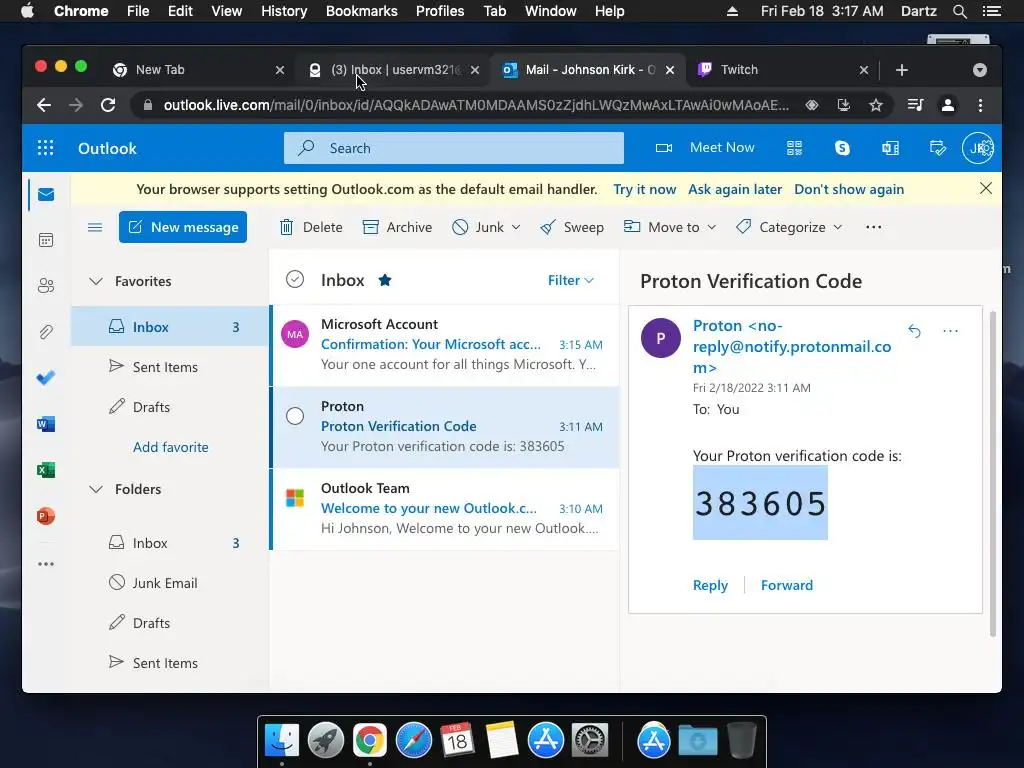This screenshot has height=768, width=1024.
Task: Click Add favorite link
Action: pyautogui.click(x=170, y=447)
